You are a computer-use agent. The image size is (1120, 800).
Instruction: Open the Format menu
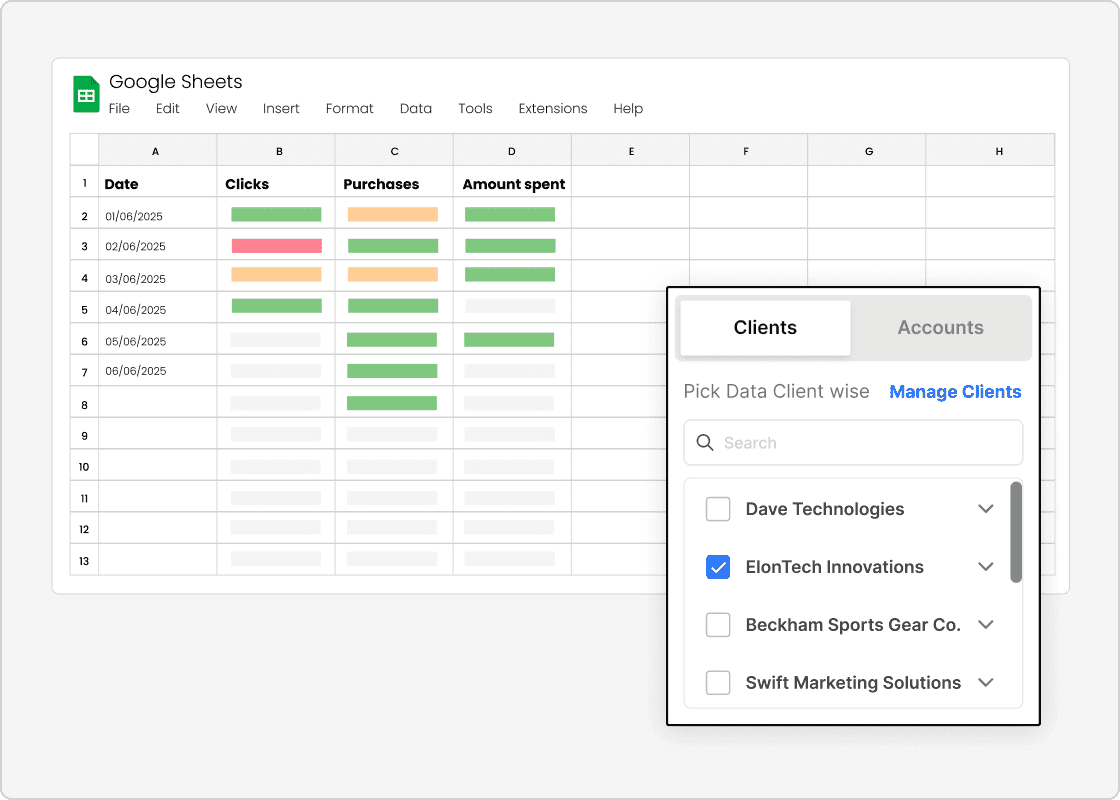point(349,108)
